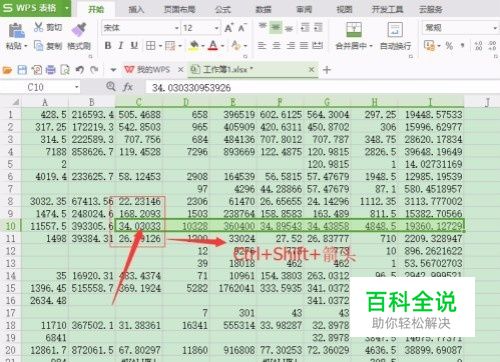Toggle Underline formatting

(134, 46)
